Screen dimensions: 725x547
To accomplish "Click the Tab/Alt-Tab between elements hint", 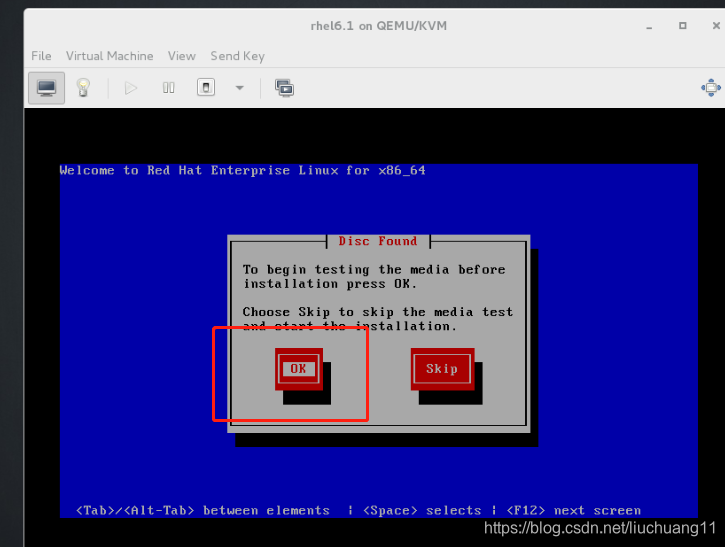I will click(203, 510).
